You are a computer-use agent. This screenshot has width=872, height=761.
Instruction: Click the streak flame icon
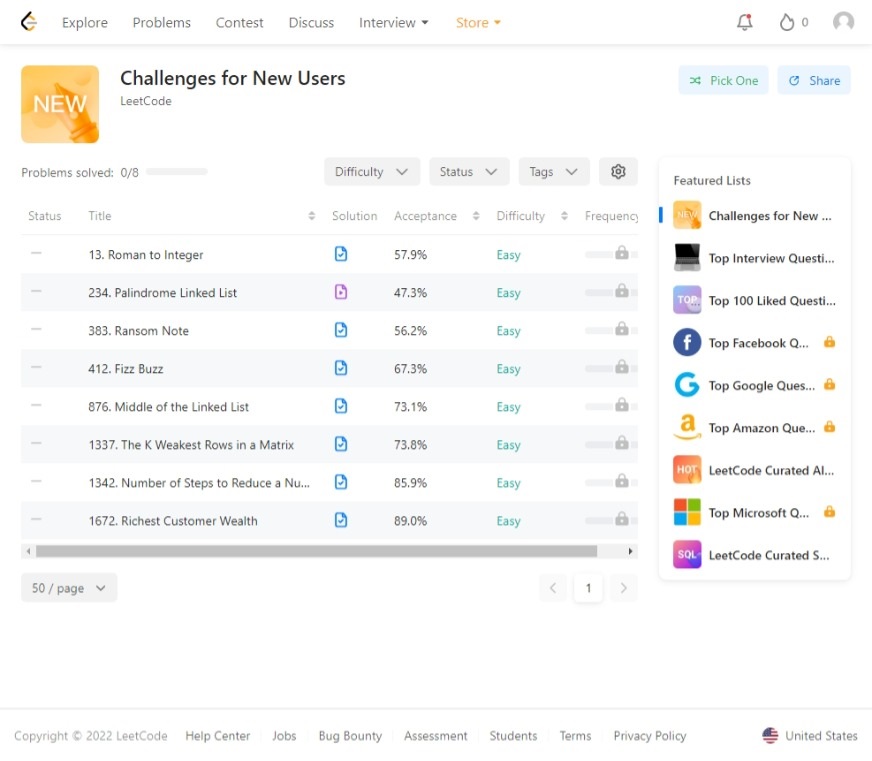click(x=786, y=22)
